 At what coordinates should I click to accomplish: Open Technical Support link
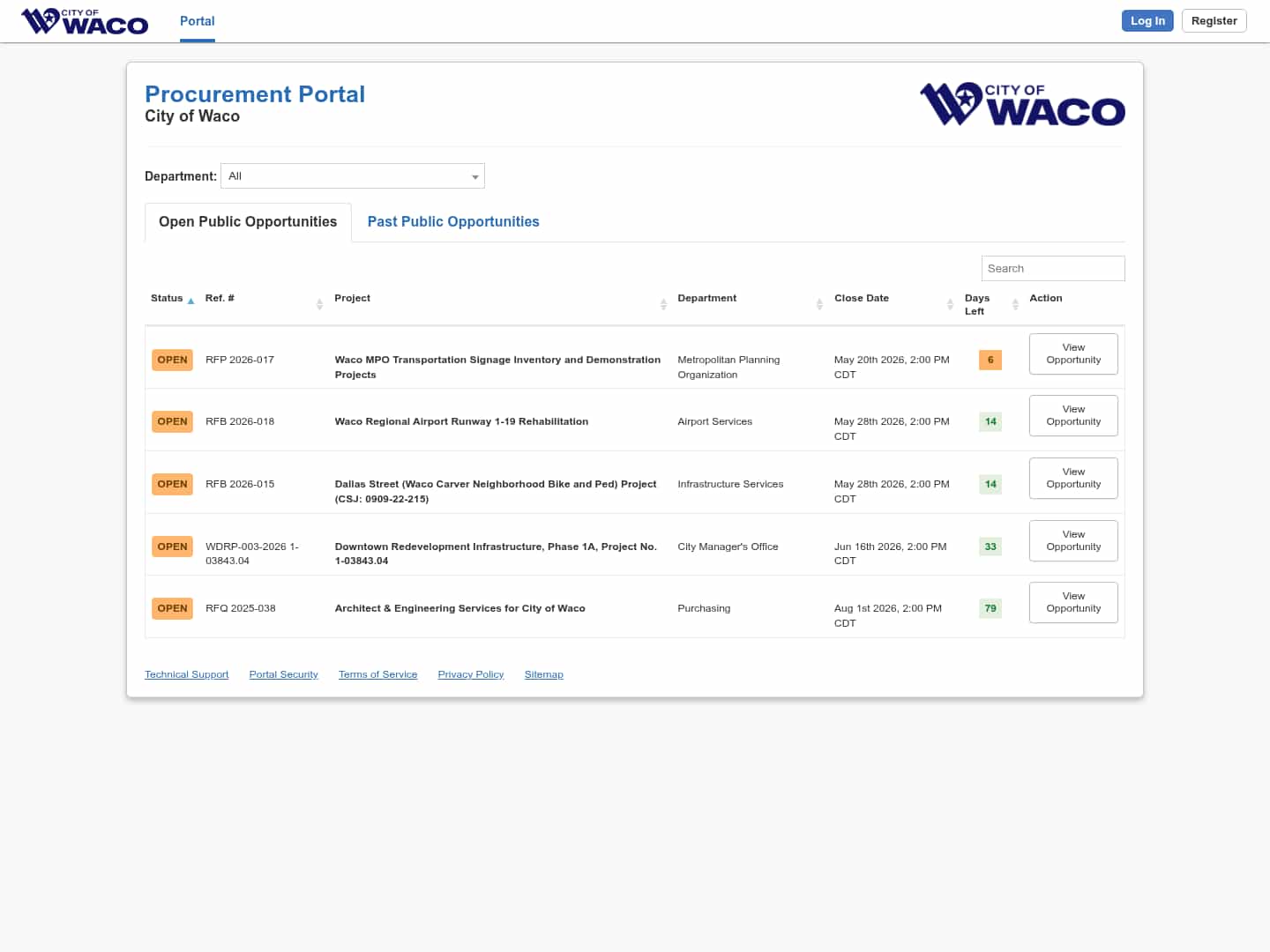pyautogui.click(x=186, y=674)
